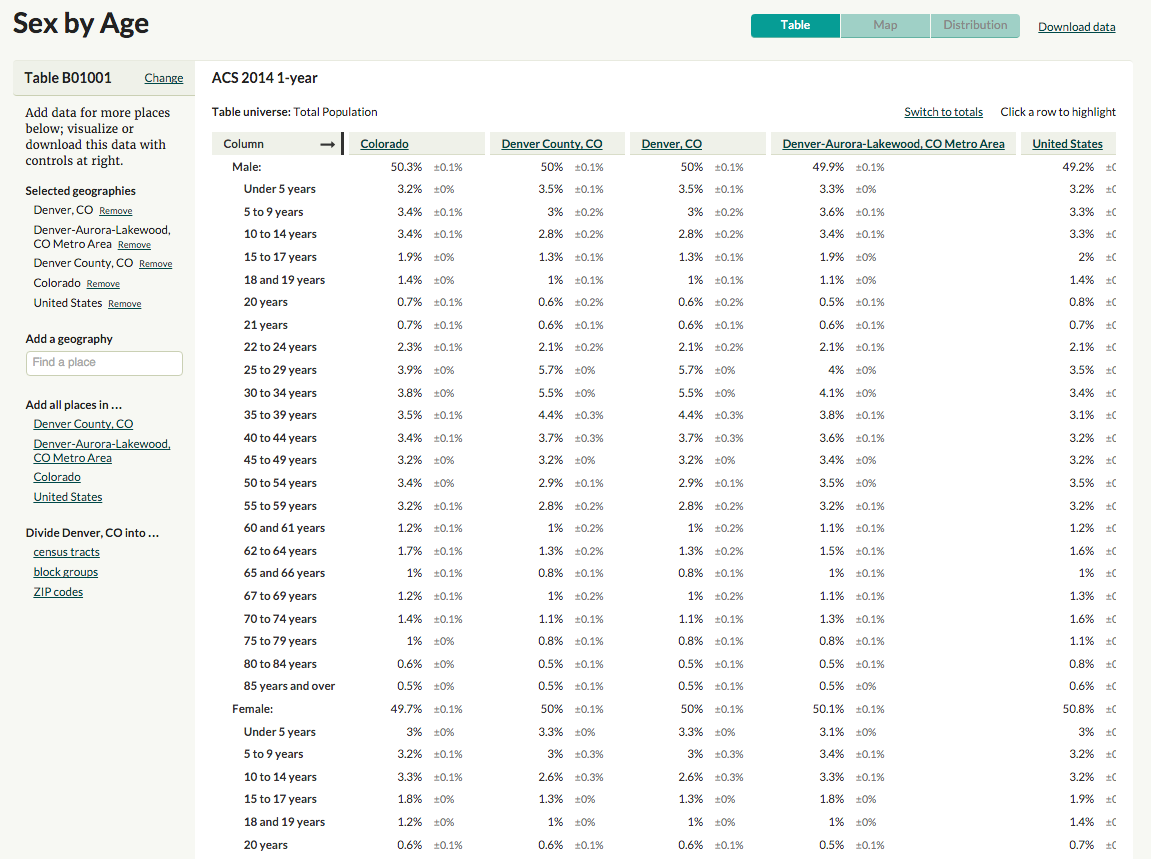Click the Download data link
The height and width of the screenshot is (859, 1151).
tap(1076, 27)
